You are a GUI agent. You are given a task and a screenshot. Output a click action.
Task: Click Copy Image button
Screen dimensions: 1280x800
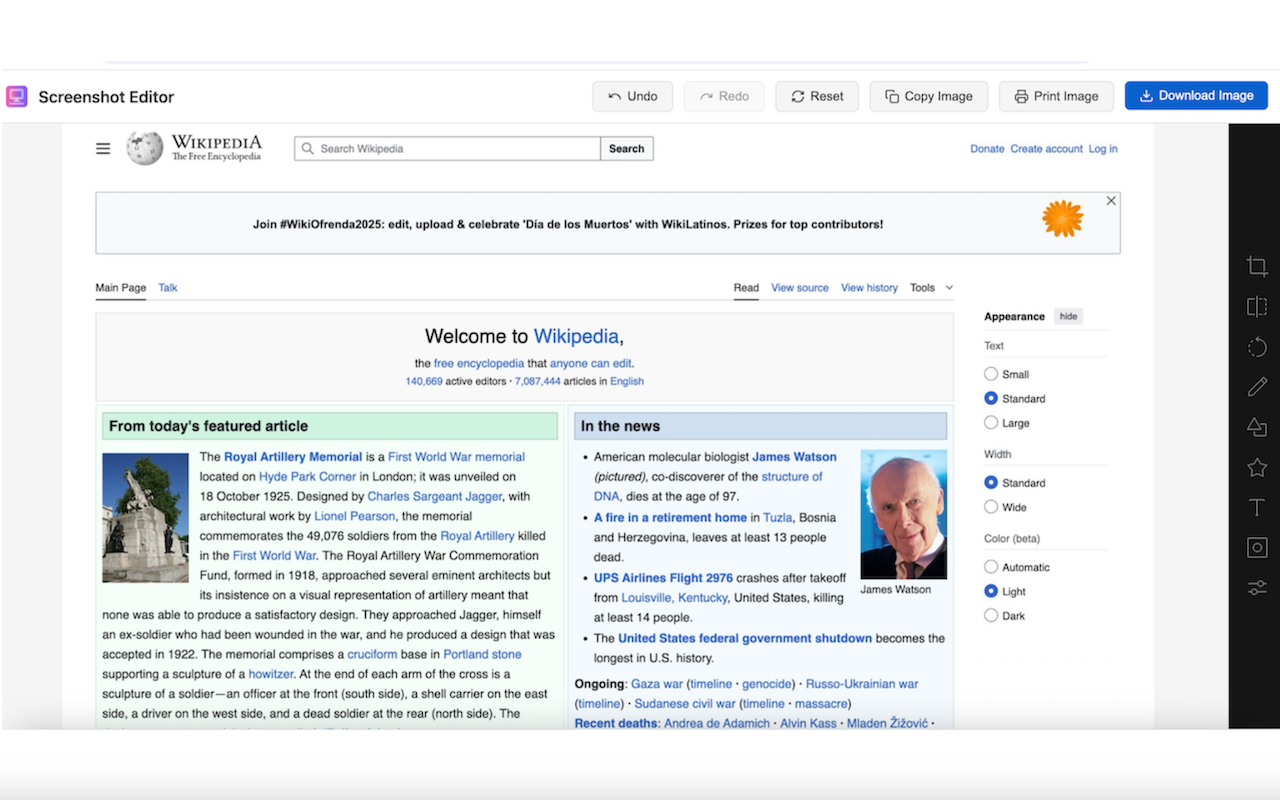coord(929,96)
